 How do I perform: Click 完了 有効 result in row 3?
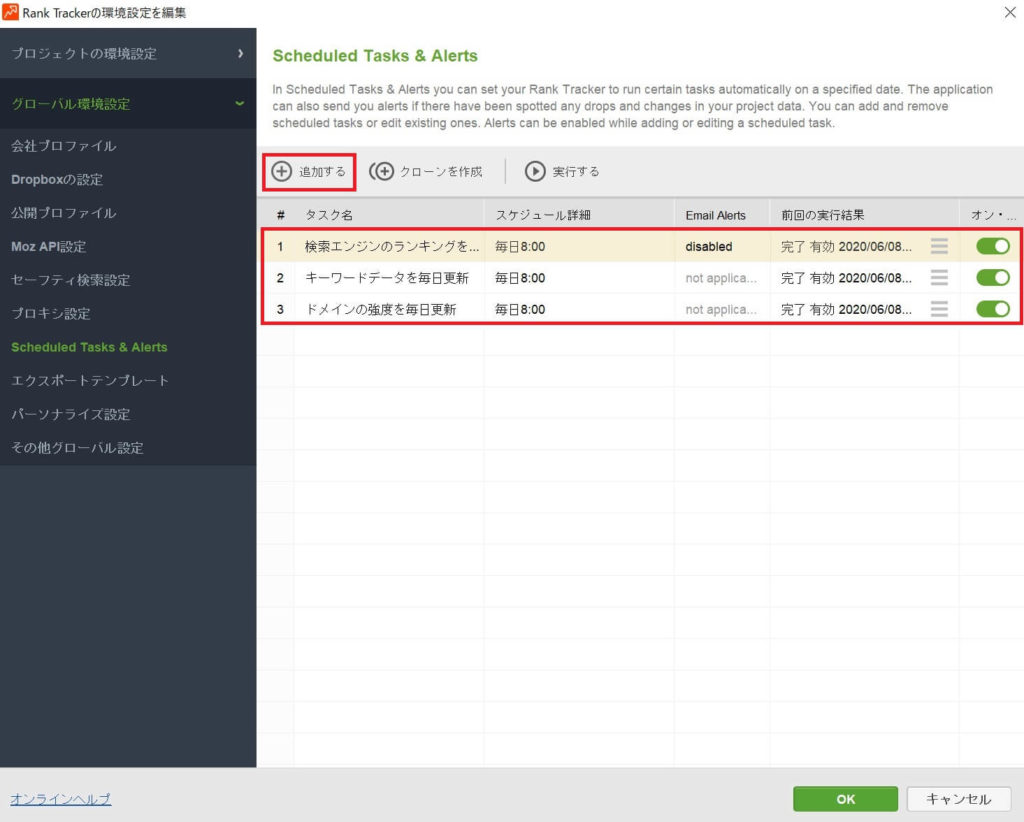click(x=846, y=309)
